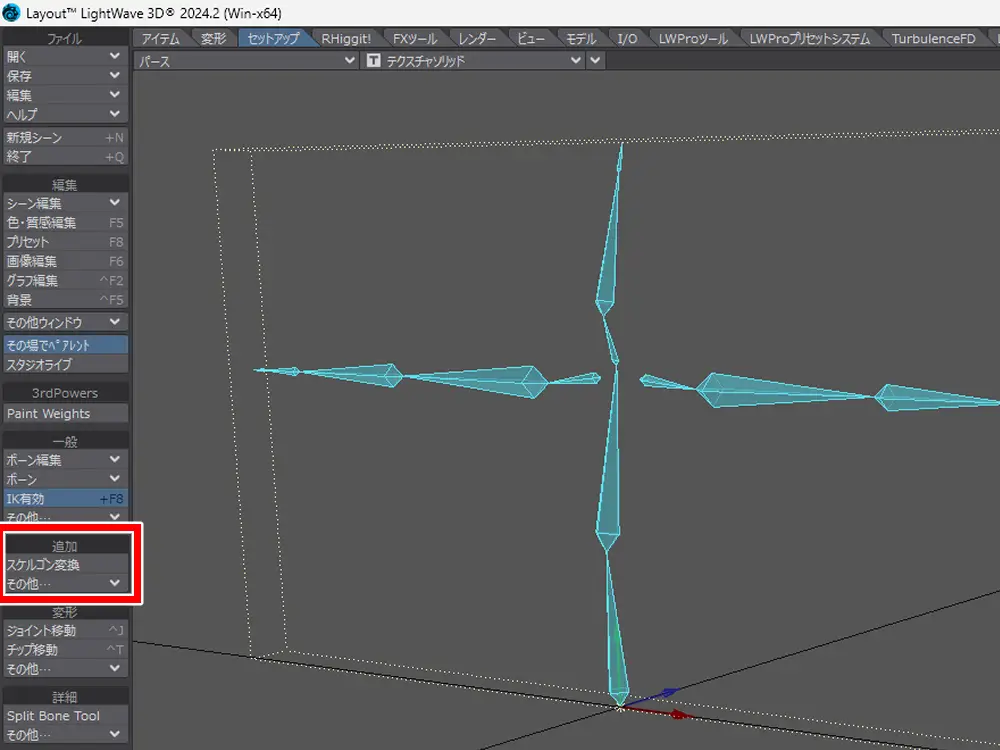Enable スタジオライブ
The height and width of the screenshot is (750, 1000).
(x=65, y=365)
